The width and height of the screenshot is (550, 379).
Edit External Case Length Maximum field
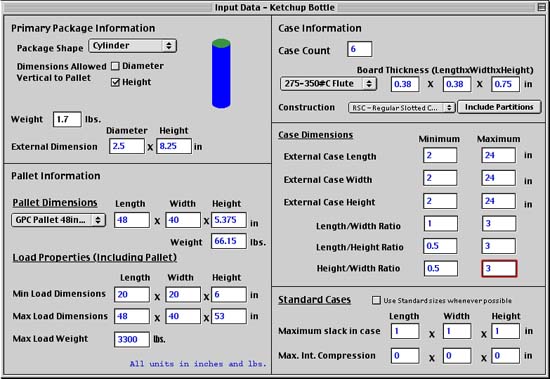pyautogui.click(x=498, y=155)
